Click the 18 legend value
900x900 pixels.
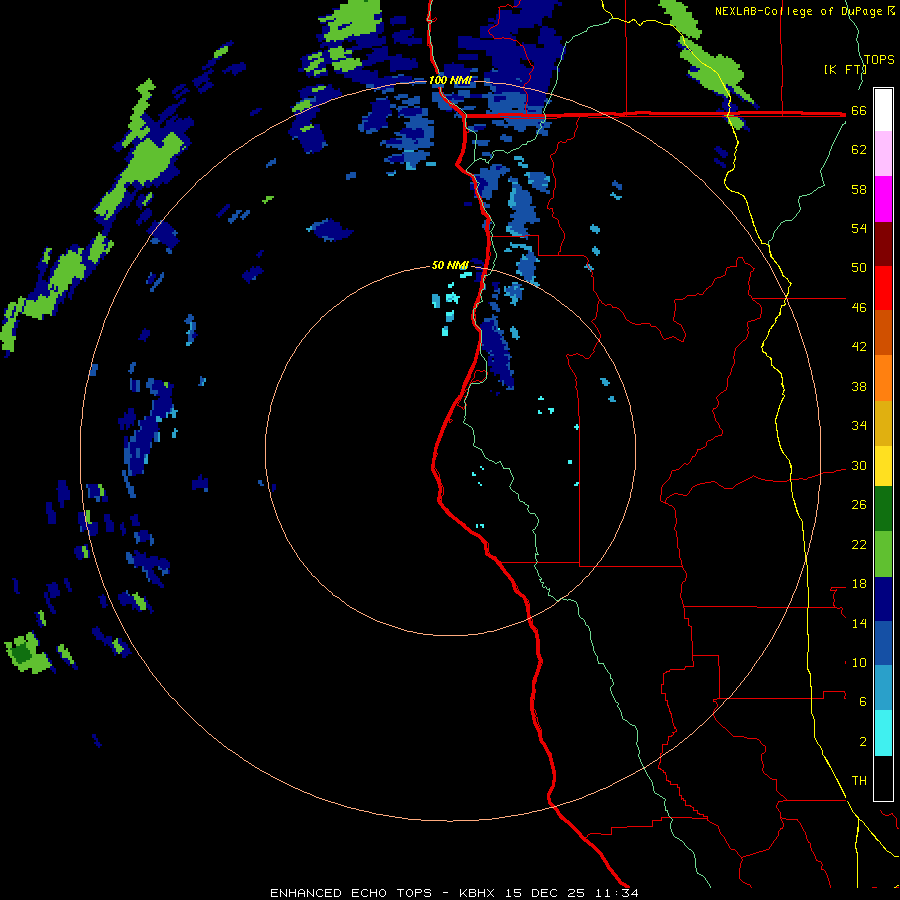859,584
